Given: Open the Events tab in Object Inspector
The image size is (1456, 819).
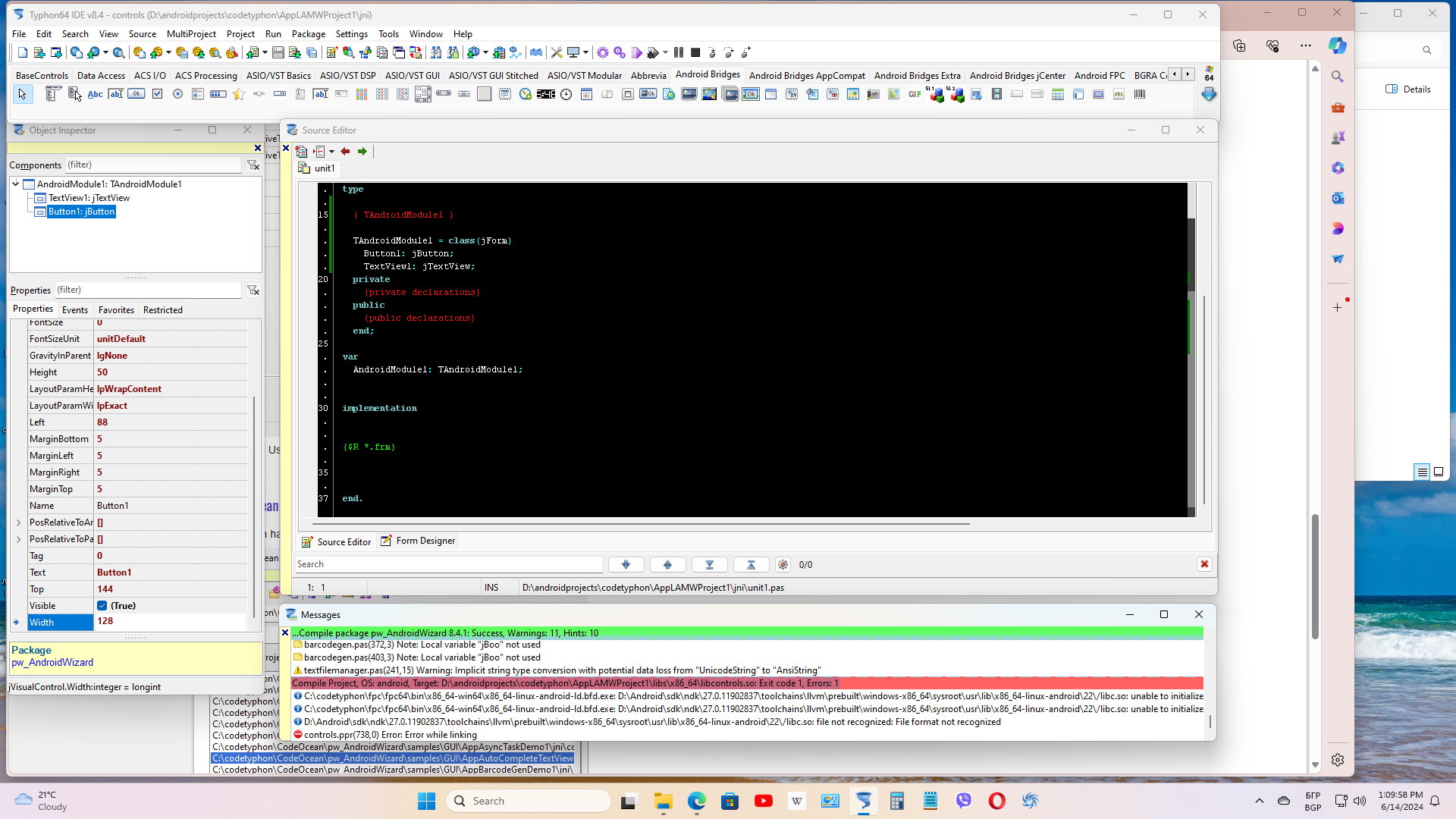Looking at the screenshot, I should click(x=75, y=310).
